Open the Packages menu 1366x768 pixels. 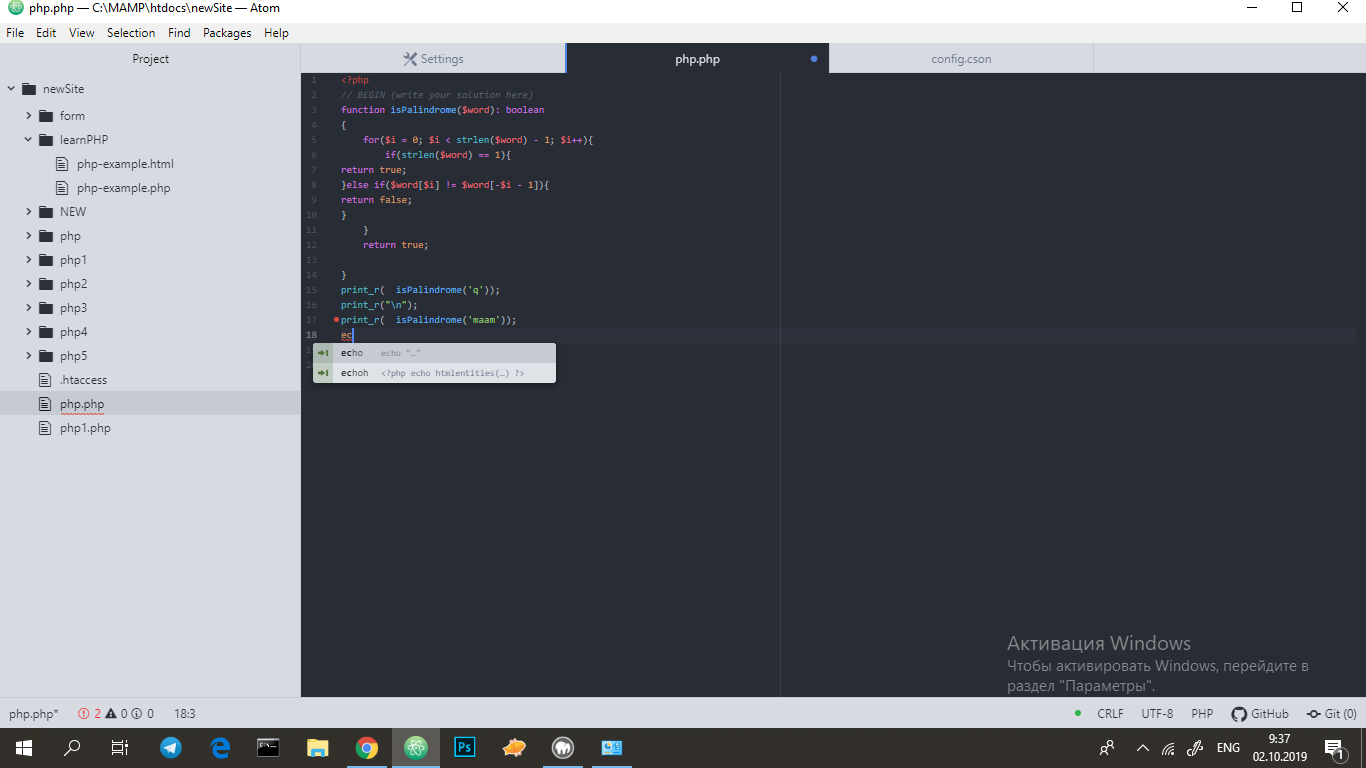tap(227, 33)
